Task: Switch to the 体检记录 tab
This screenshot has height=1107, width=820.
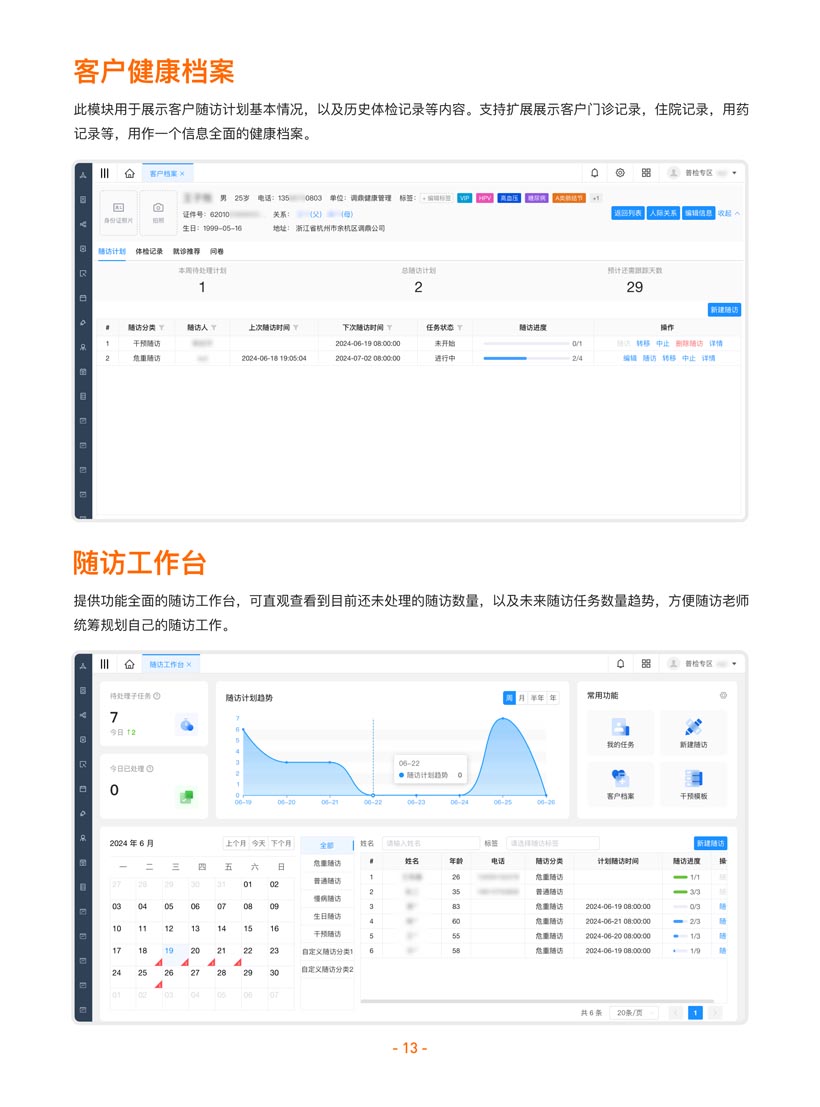Action: coord(149,252)
